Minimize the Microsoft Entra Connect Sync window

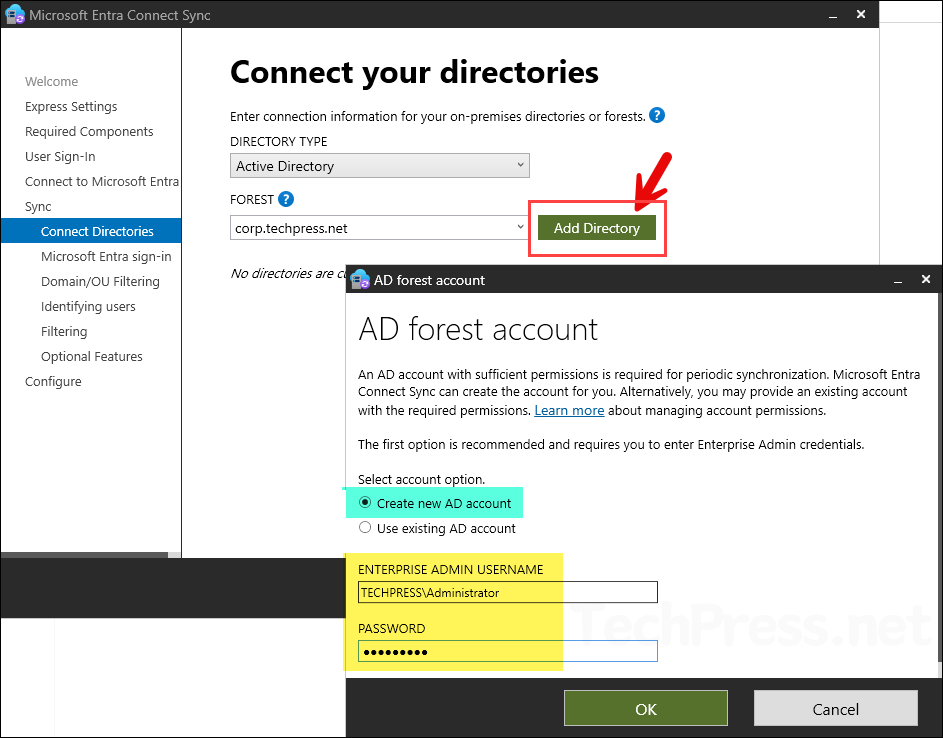click(833, 16)
